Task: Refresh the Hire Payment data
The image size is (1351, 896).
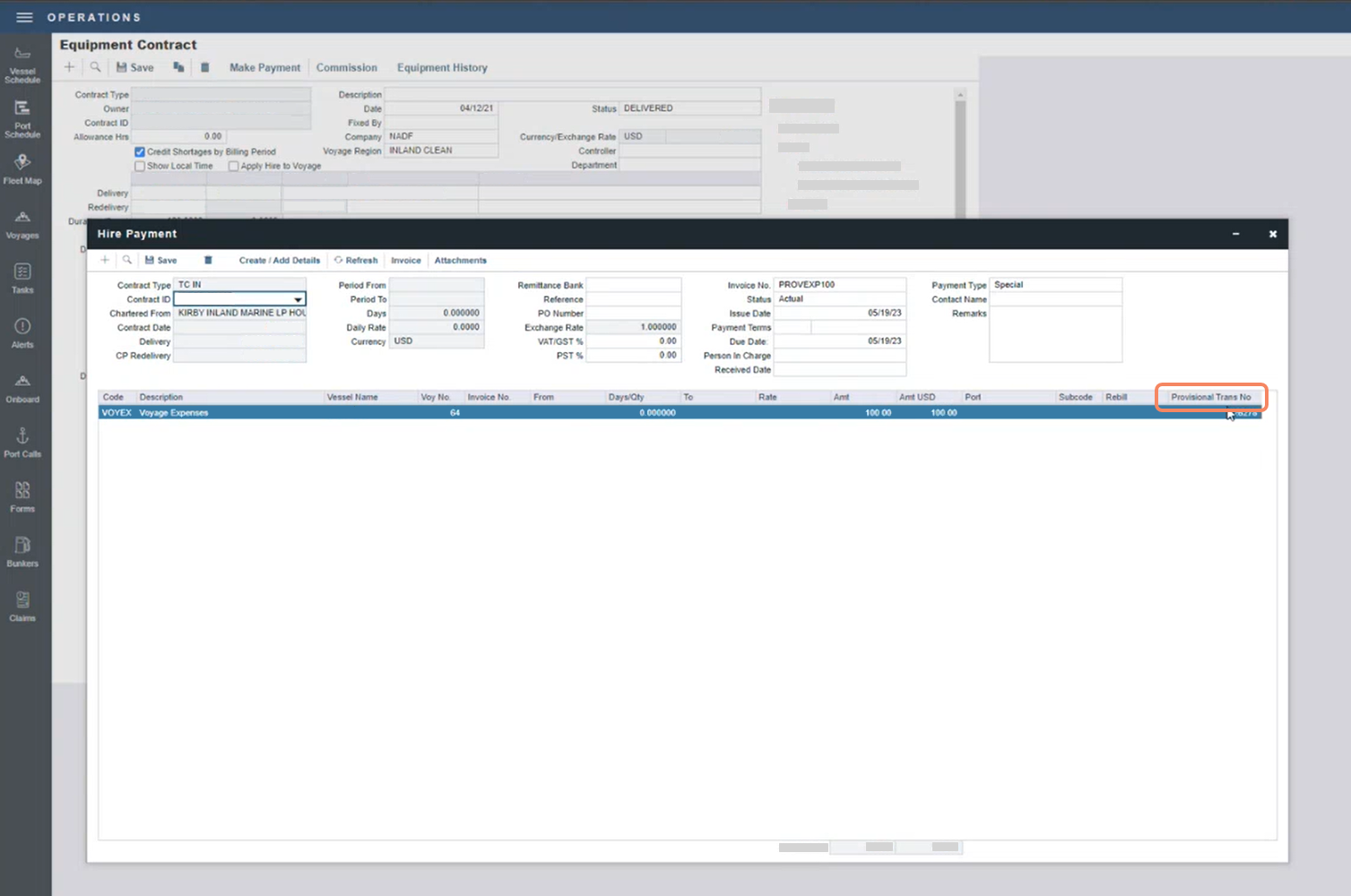Action: tap(356, 260)
